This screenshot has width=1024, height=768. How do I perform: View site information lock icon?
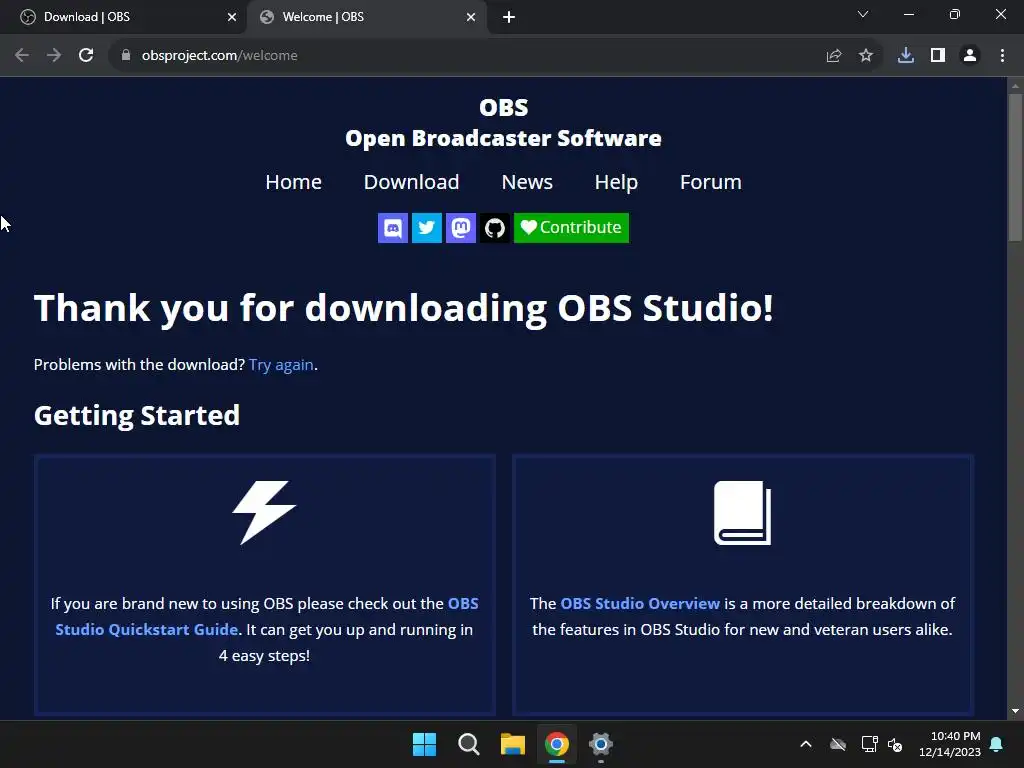click(126, 56)
